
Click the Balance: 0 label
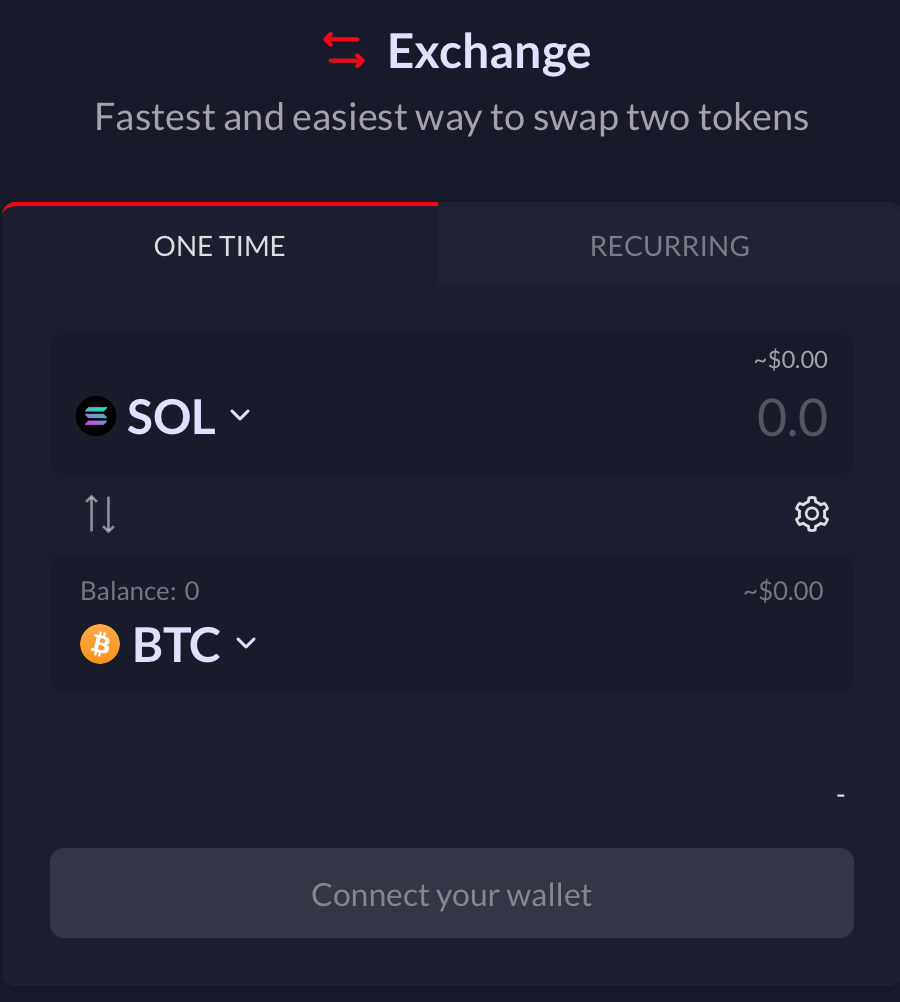pyautogui.click(x=140, y=591)
